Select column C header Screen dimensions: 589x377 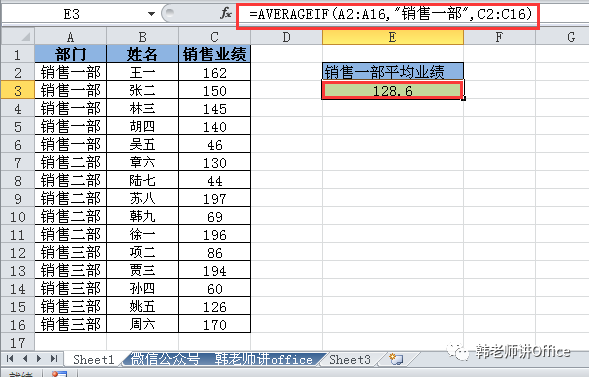coord(214,37)
